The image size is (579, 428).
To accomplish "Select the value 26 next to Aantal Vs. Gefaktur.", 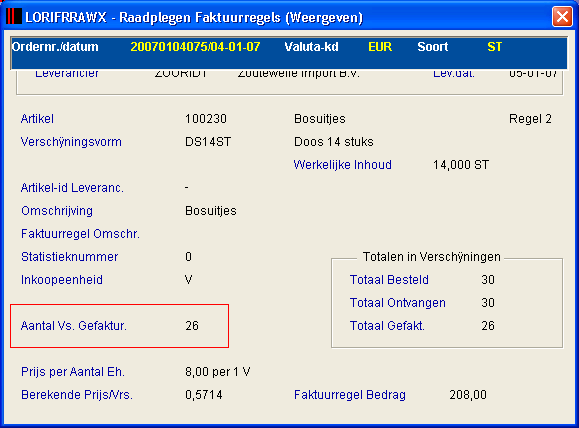I will coord(192,326).
